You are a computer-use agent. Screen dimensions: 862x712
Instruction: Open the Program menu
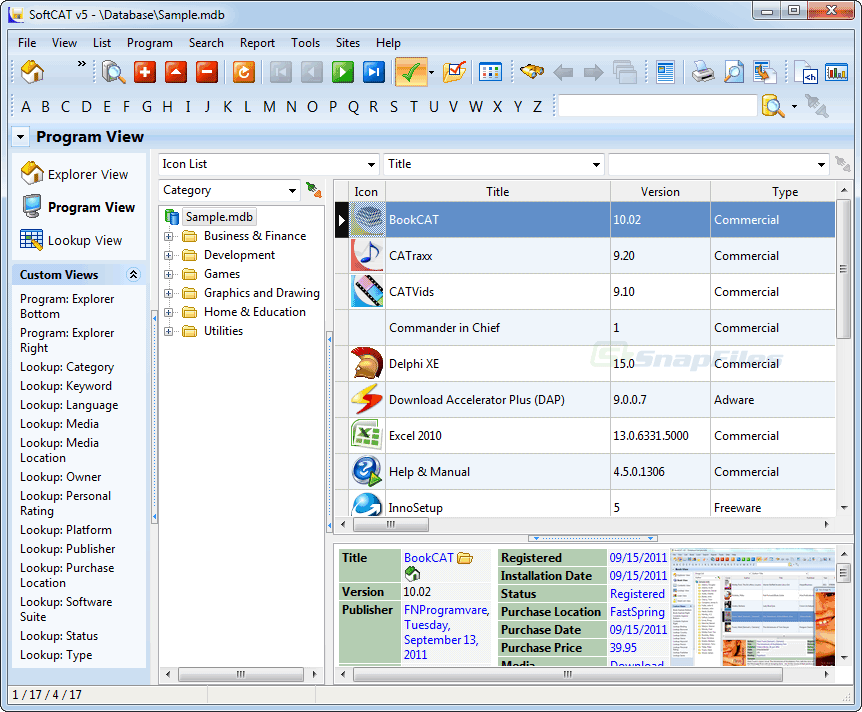click(150, 43)
